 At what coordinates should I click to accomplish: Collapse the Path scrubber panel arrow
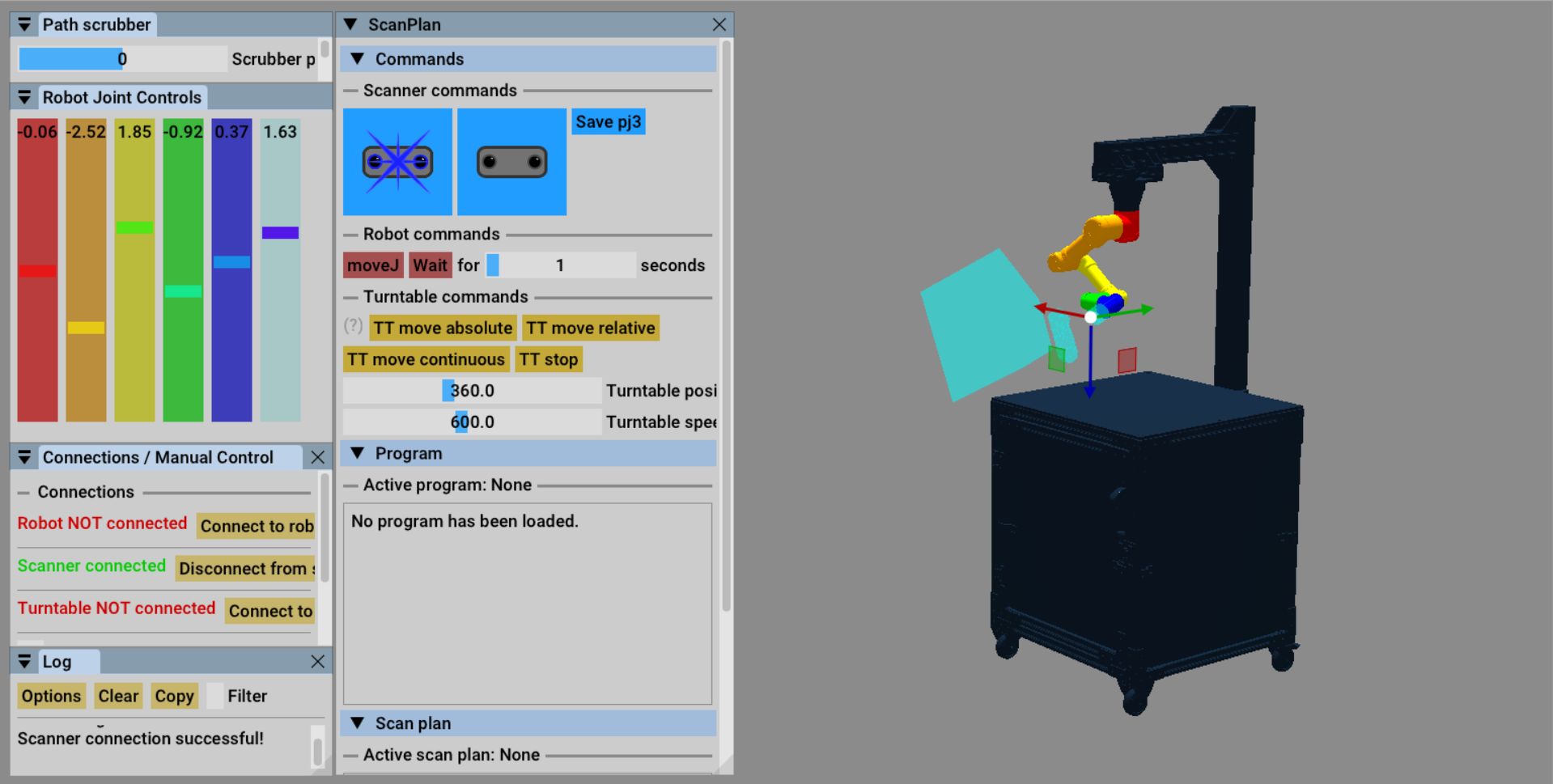click(24, 24)
